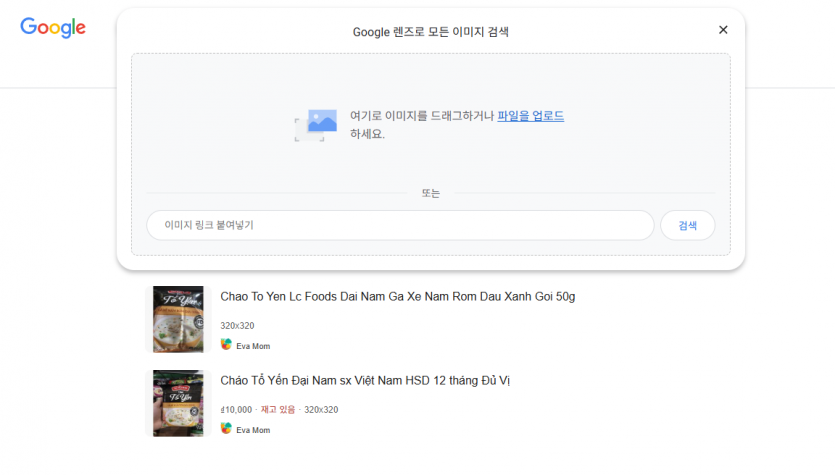Image resolution: width=835 pixels, height=475 pixels.
Task: Open the Chao To Yen Lc Foods thumbnail
Action: (178, 320)
